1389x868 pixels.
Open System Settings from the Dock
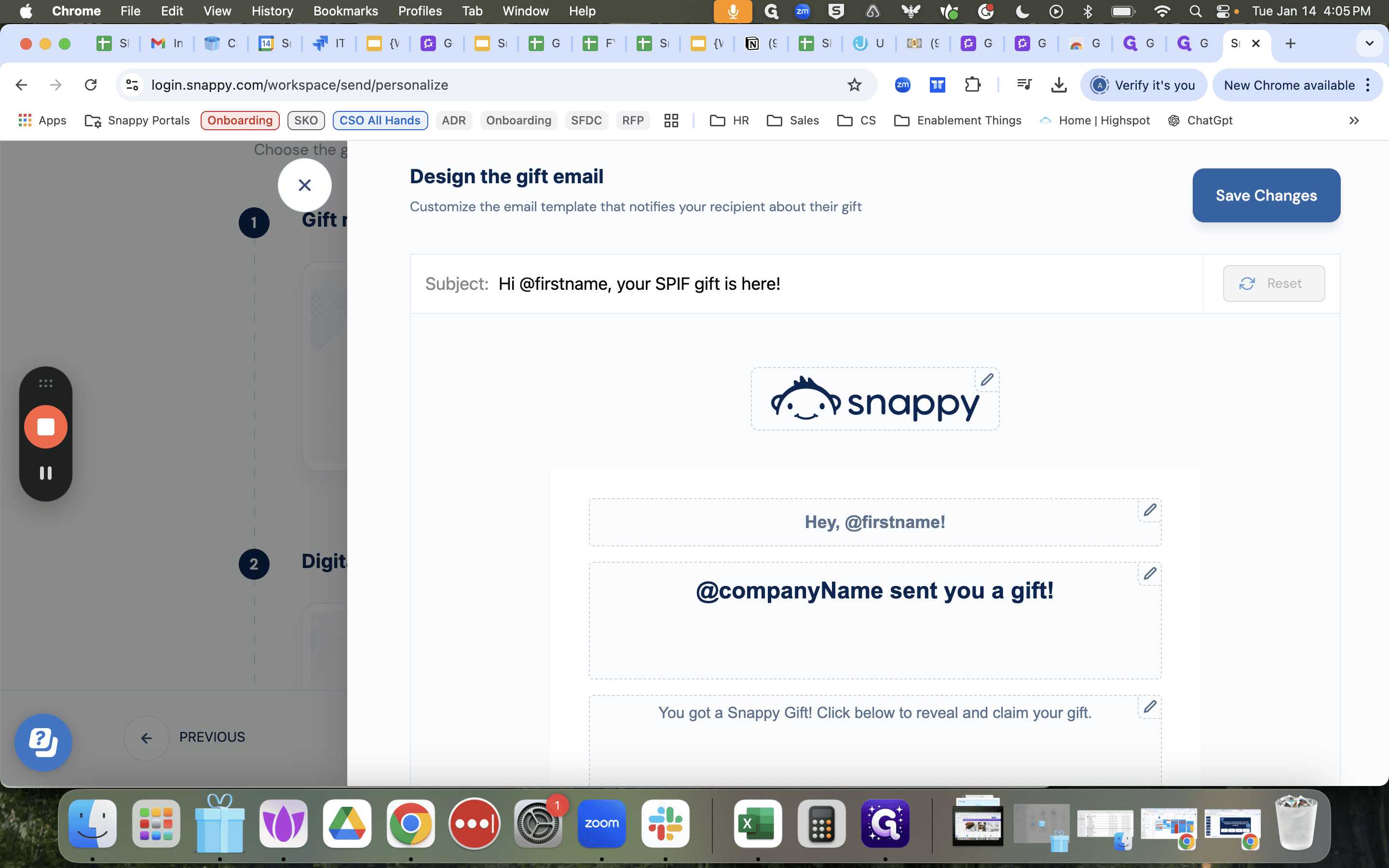point(538,823)
